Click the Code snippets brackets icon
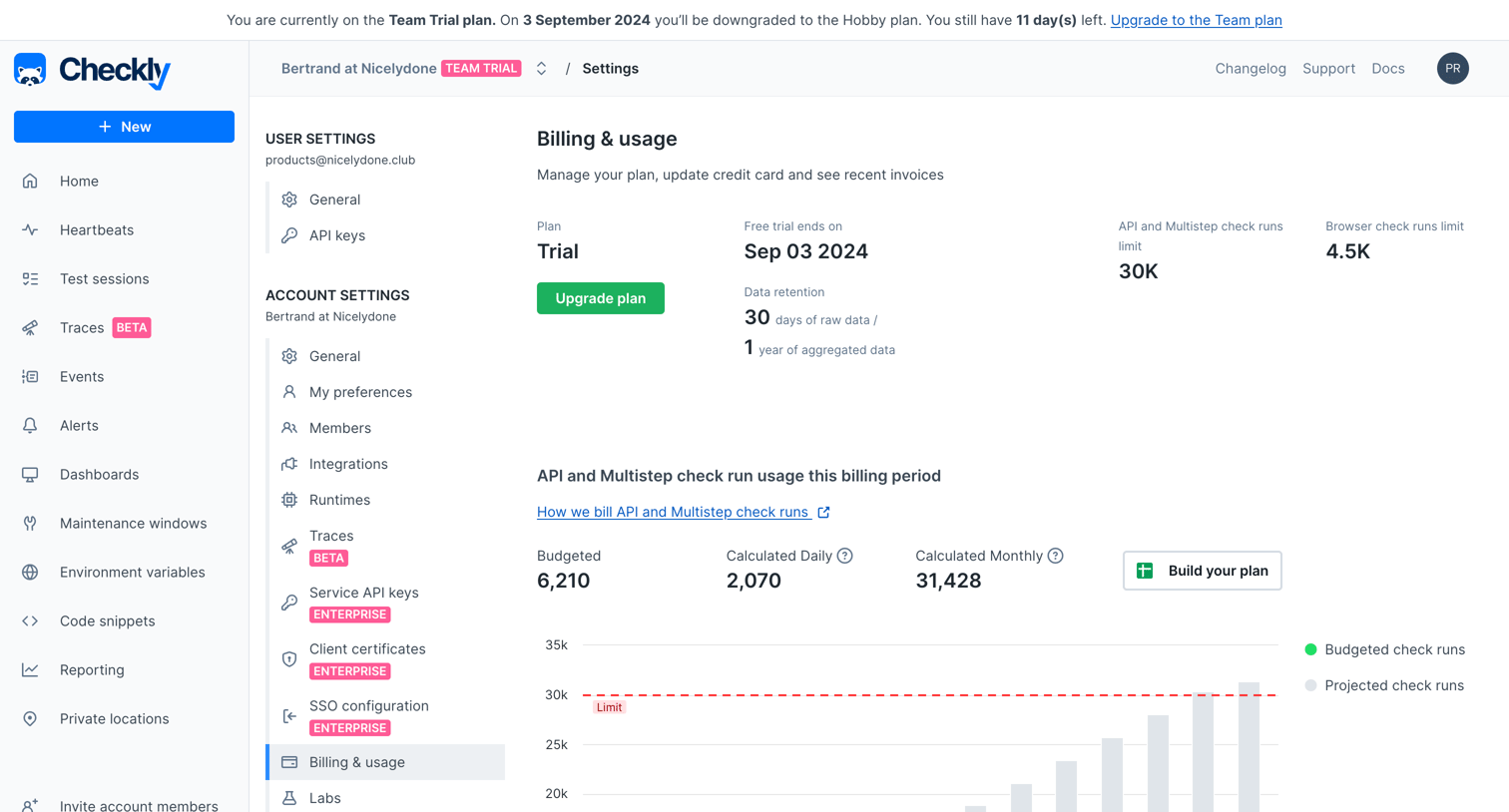The image size is (1509, 812). [x=30, y=620]
